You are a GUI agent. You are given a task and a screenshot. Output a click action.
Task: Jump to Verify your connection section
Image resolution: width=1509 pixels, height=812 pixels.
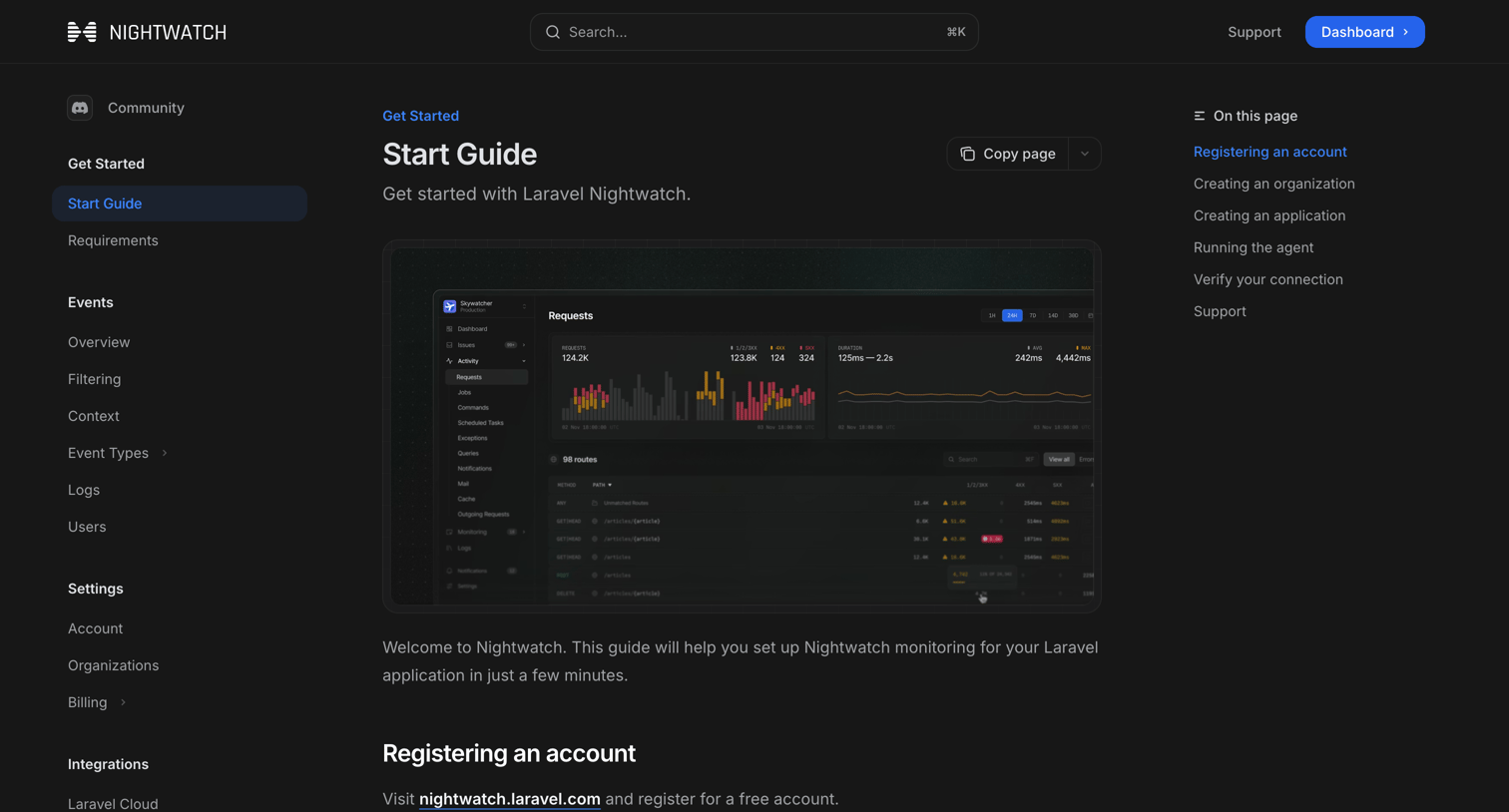pyautogui.click(x=1267, y=279)
